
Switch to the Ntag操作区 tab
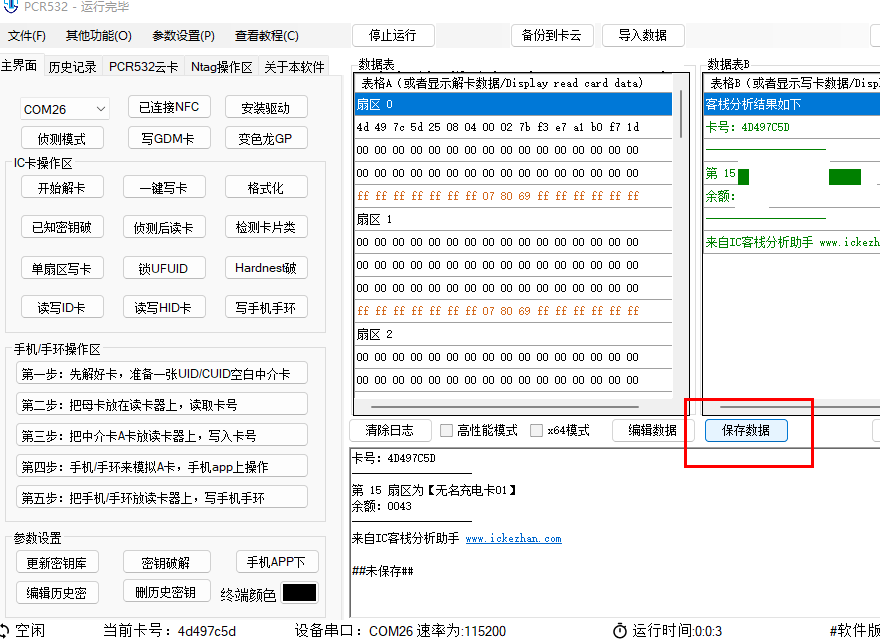[x=222, y=67]
